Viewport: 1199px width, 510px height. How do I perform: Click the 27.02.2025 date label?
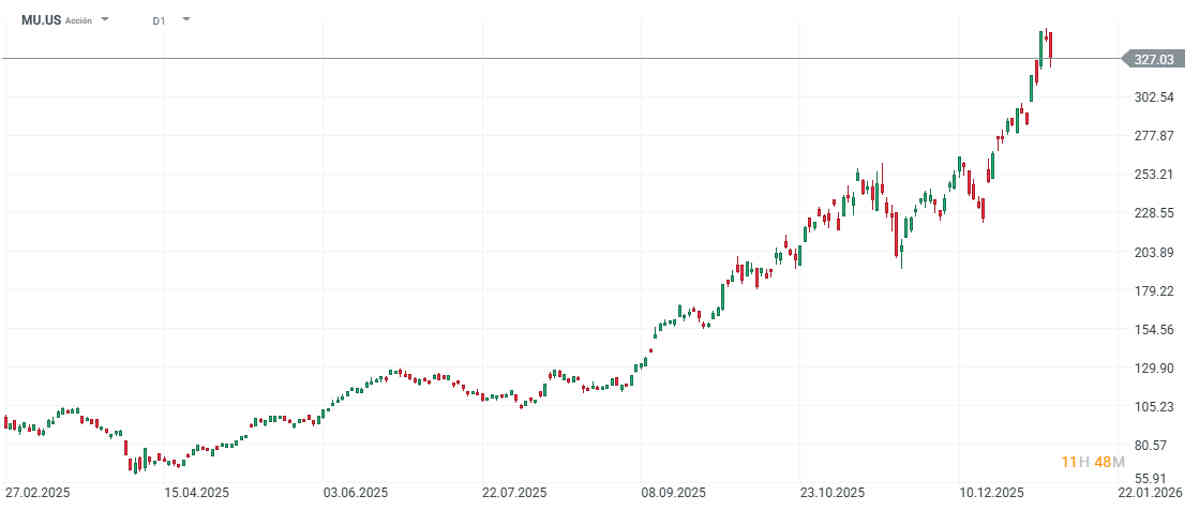(x=38, y=492)
